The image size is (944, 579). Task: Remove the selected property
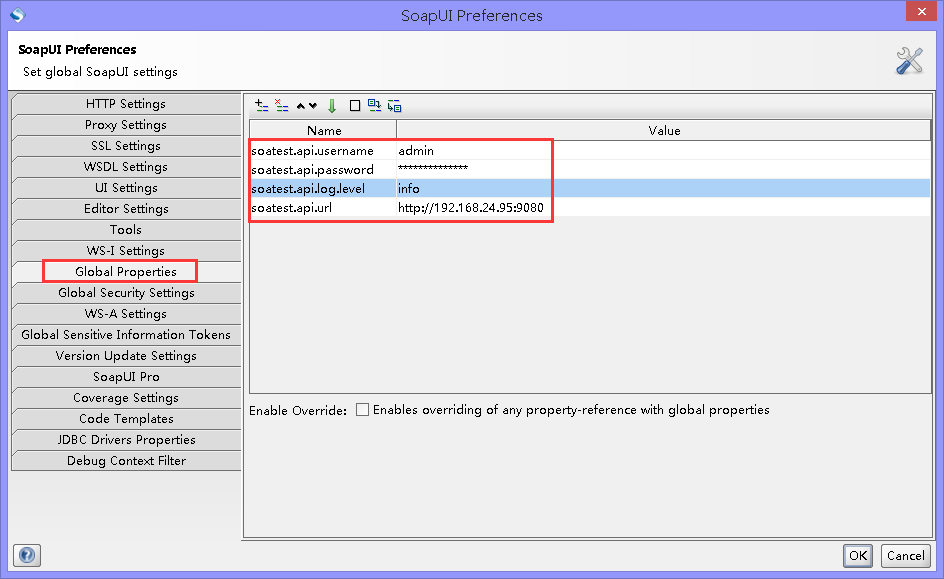(x=281, y=106)
